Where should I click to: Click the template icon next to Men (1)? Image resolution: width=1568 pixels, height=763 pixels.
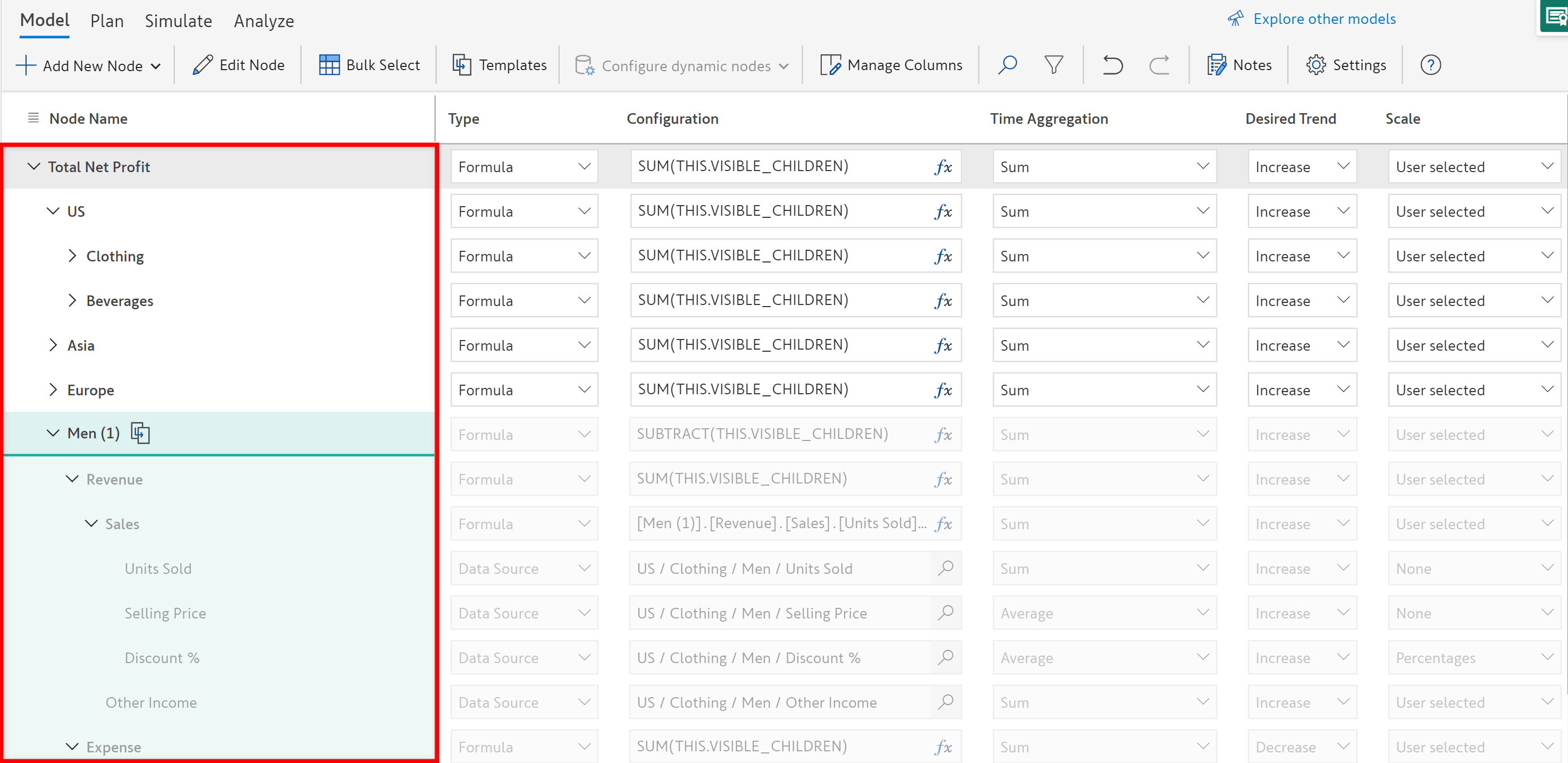click(x=141, y=433)
